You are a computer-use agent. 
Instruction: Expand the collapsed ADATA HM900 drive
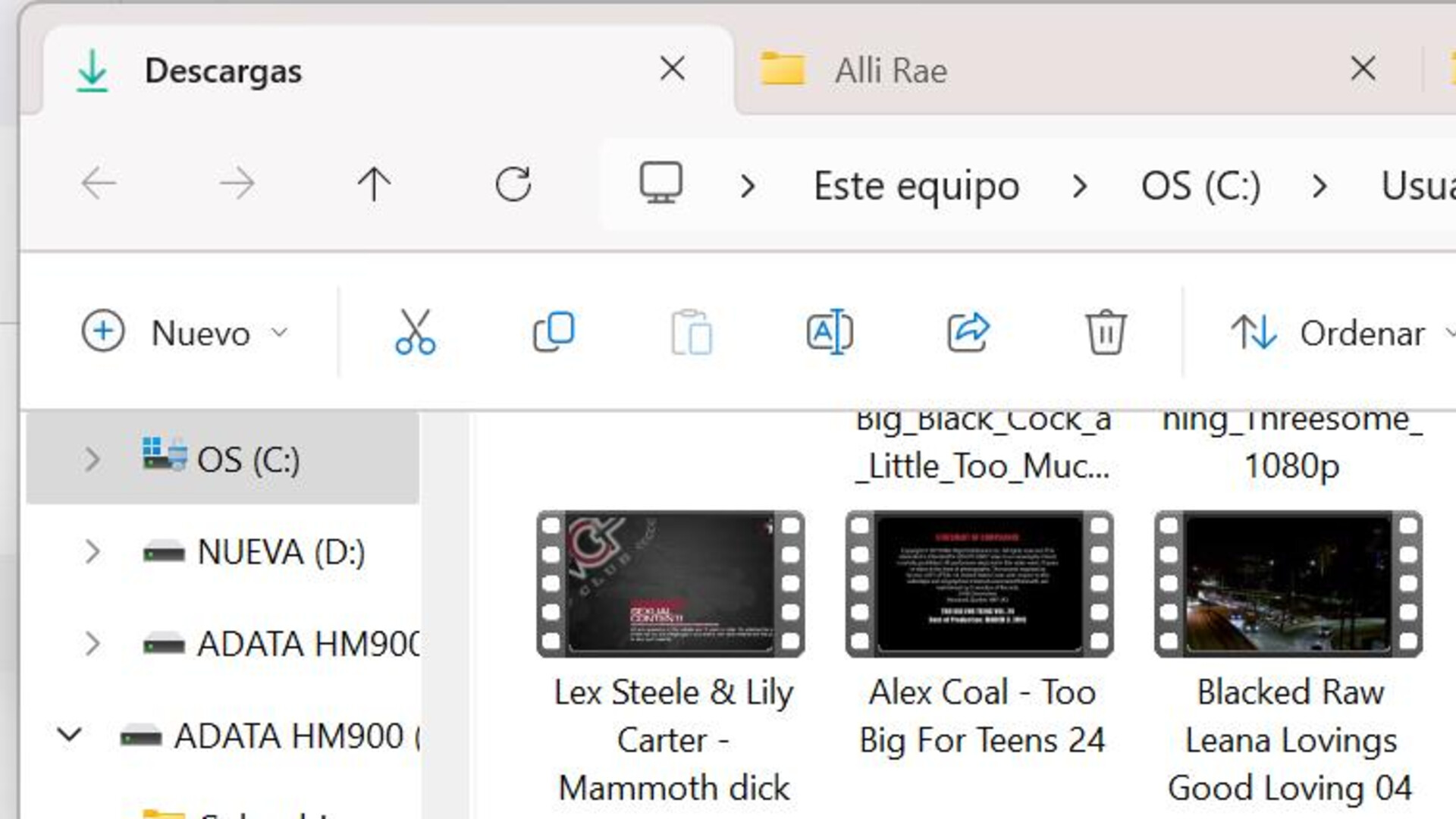(x=92, y=644)
